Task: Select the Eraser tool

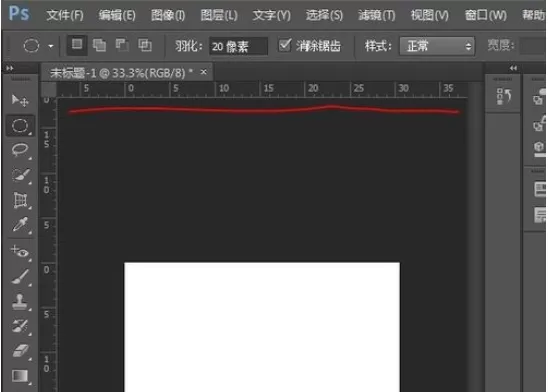Action: (x=20, y=351)
